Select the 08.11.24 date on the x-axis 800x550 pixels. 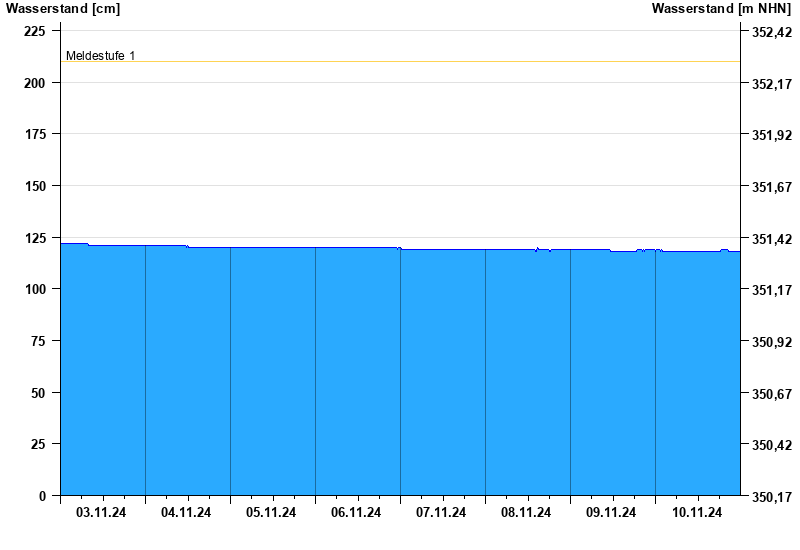coord(526,513)
